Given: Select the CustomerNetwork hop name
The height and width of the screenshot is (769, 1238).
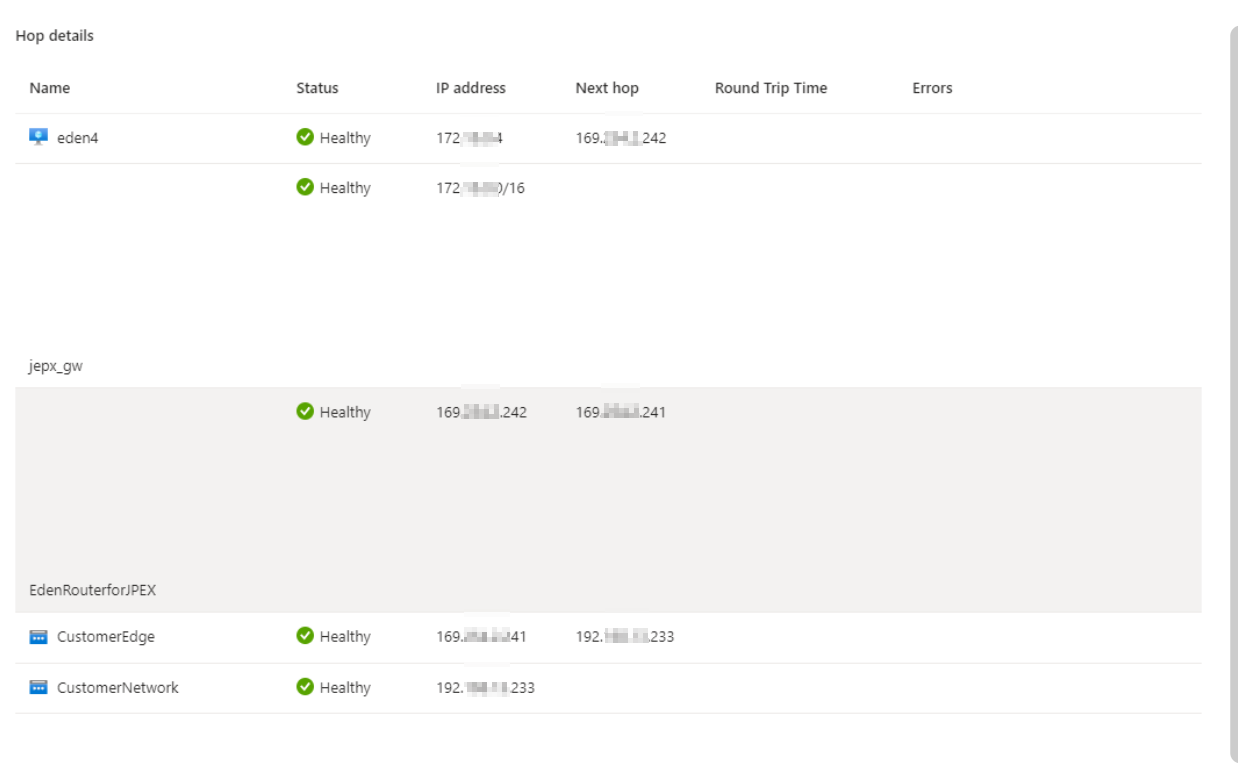Looking at the screenshot, I should (118, 687).
